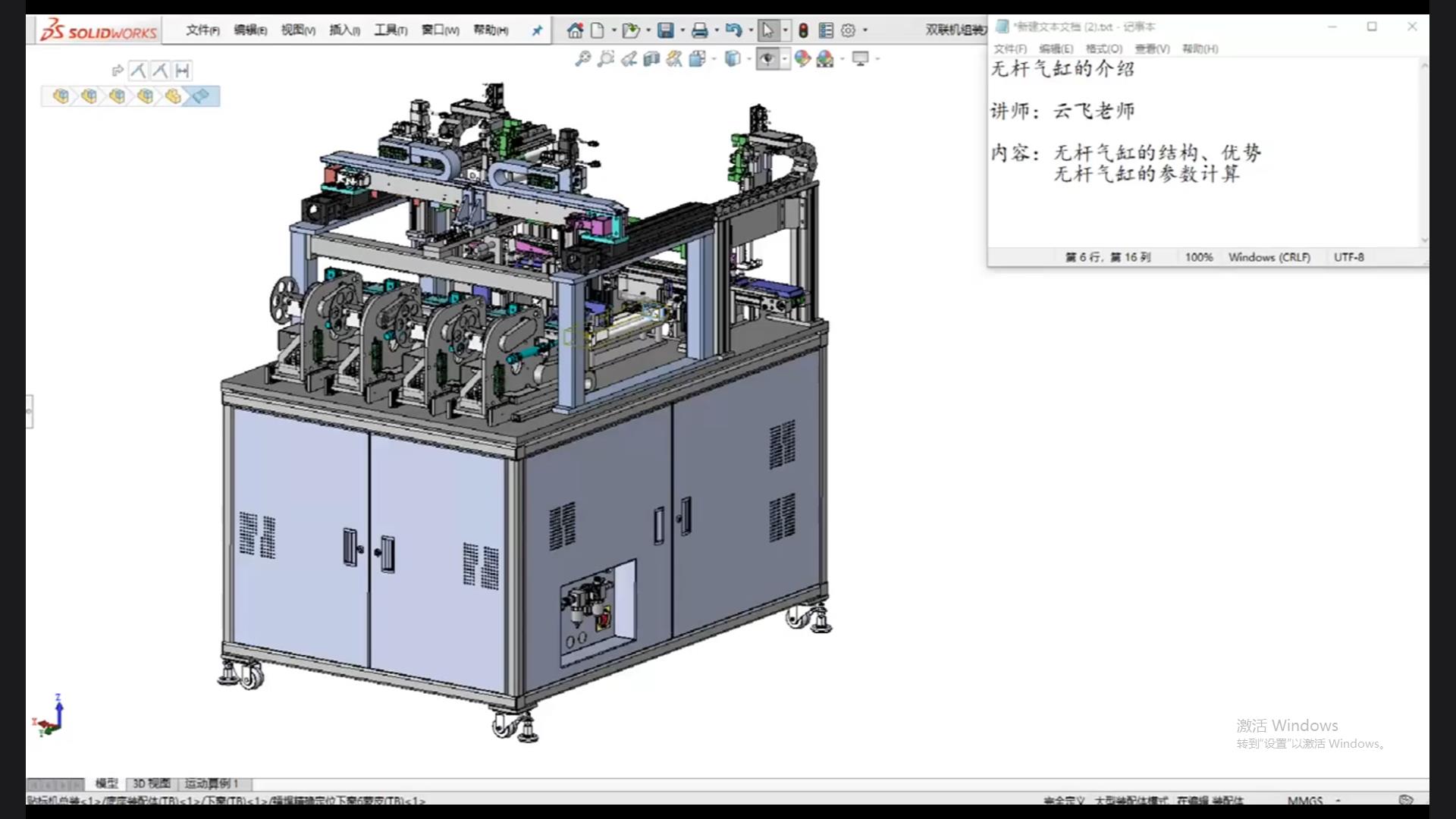The width and height of the screenshot is (1456, 819).
Task: Open the Options gear icon
Action: 848,30
